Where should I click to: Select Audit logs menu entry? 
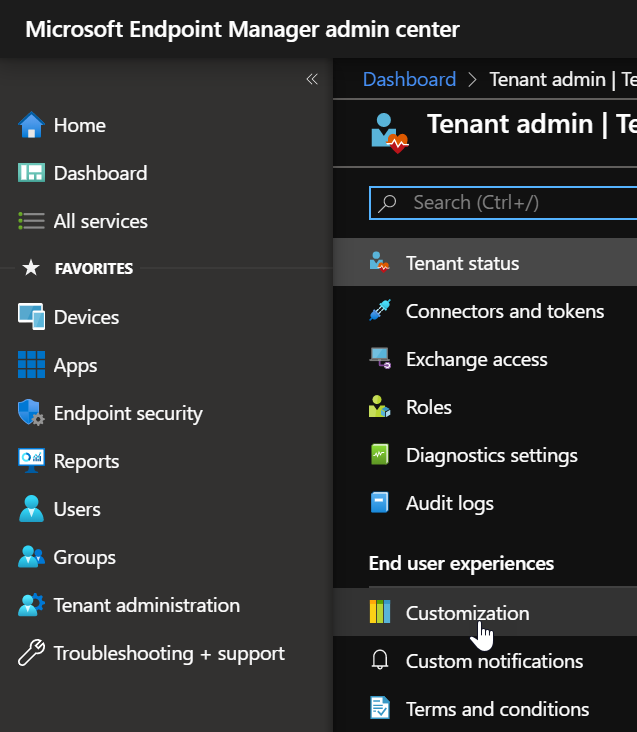[449, 503]
